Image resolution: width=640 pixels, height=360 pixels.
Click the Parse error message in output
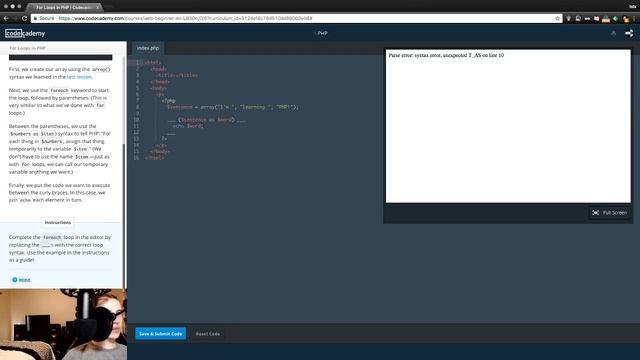tap(446, 55)
